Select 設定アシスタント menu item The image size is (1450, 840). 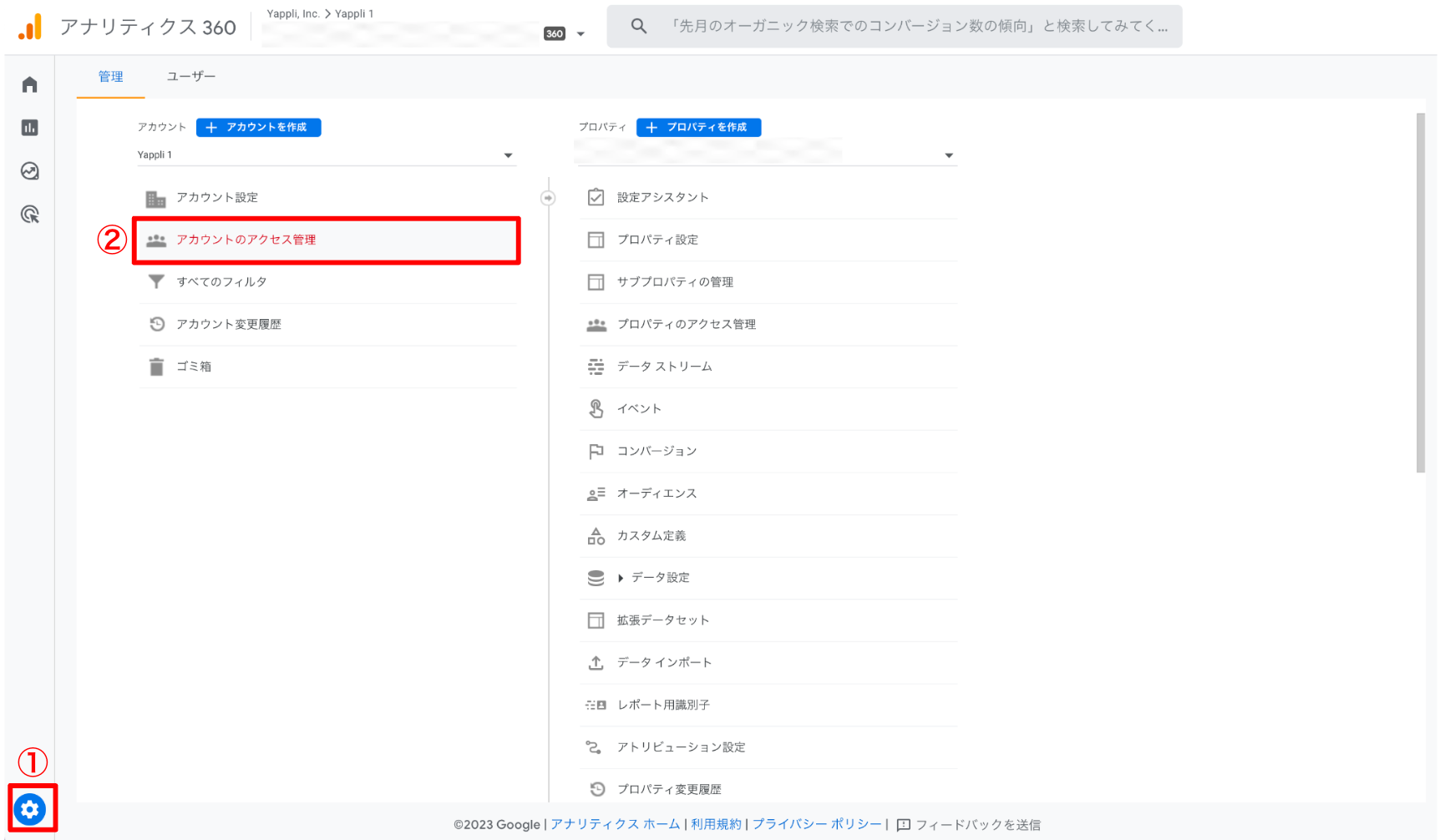(x=768, y=197)
